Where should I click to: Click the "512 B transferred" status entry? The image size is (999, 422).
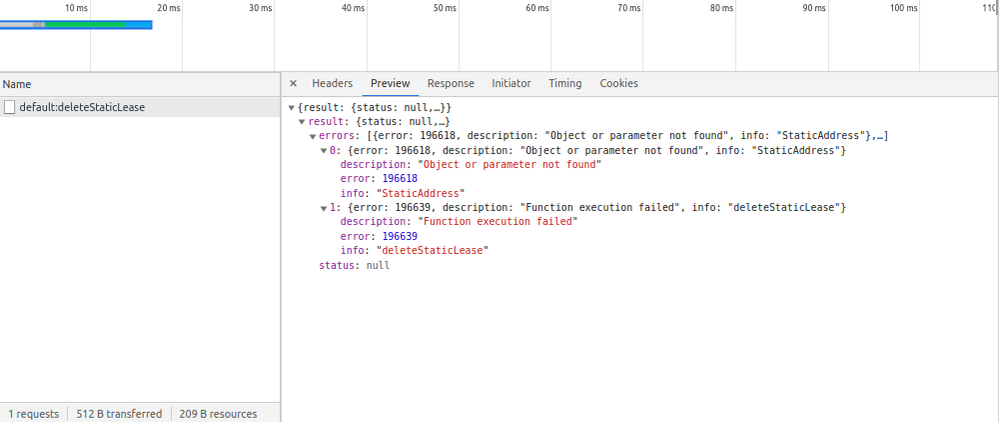click(119, 414)
